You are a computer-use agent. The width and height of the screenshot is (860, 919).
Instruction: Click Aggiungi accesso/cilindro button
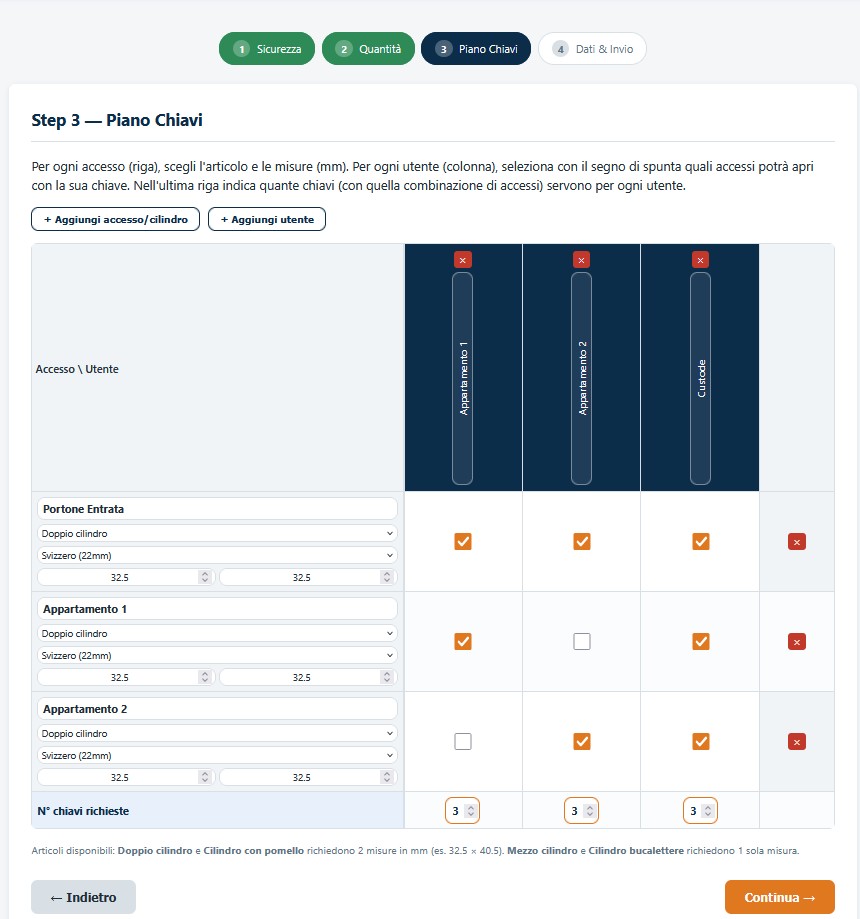[115, 219]
